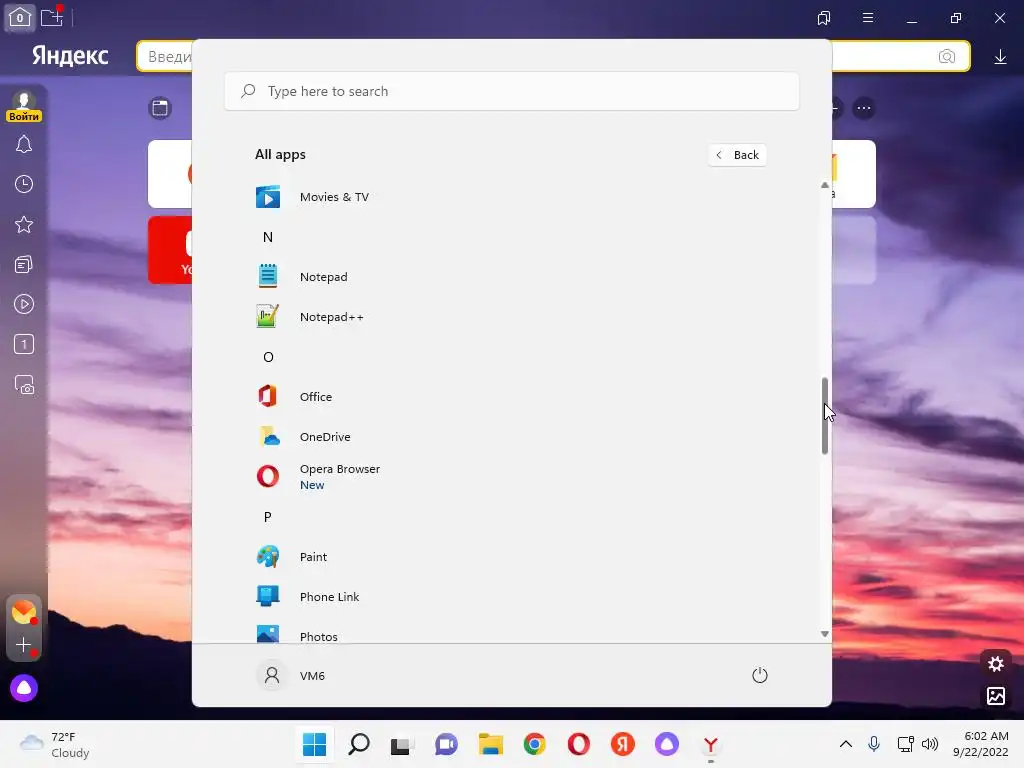Open the tab counter icon showing 1
This screenshot has width=1024, height=768.
[24, 344]
